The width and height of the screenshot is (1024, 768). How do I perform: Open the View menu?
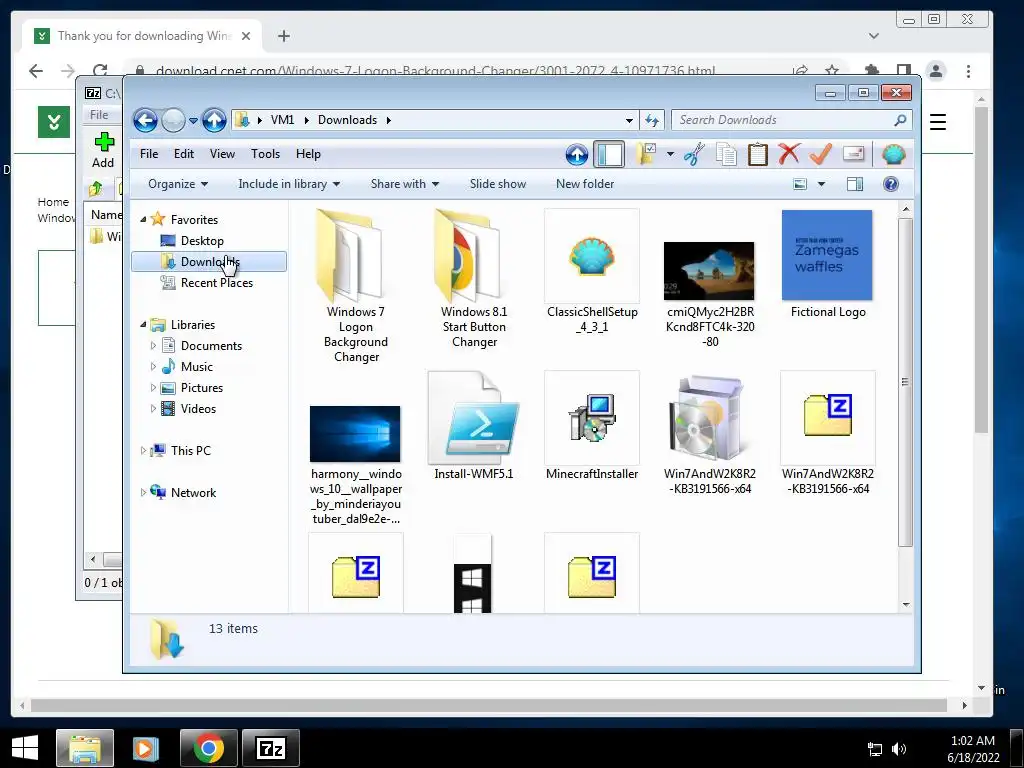pos(222,154)
